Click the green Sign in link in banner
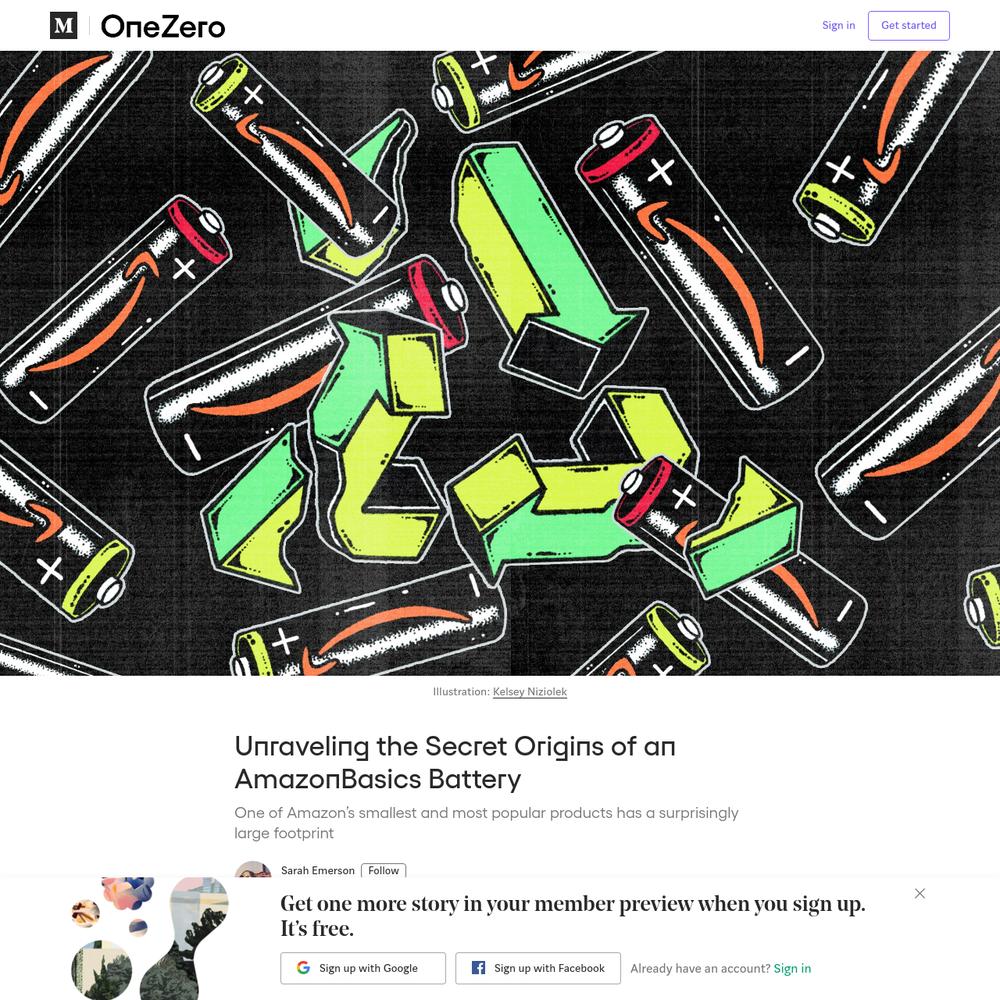This screenshot has width=1000, height=1000. 792,968
